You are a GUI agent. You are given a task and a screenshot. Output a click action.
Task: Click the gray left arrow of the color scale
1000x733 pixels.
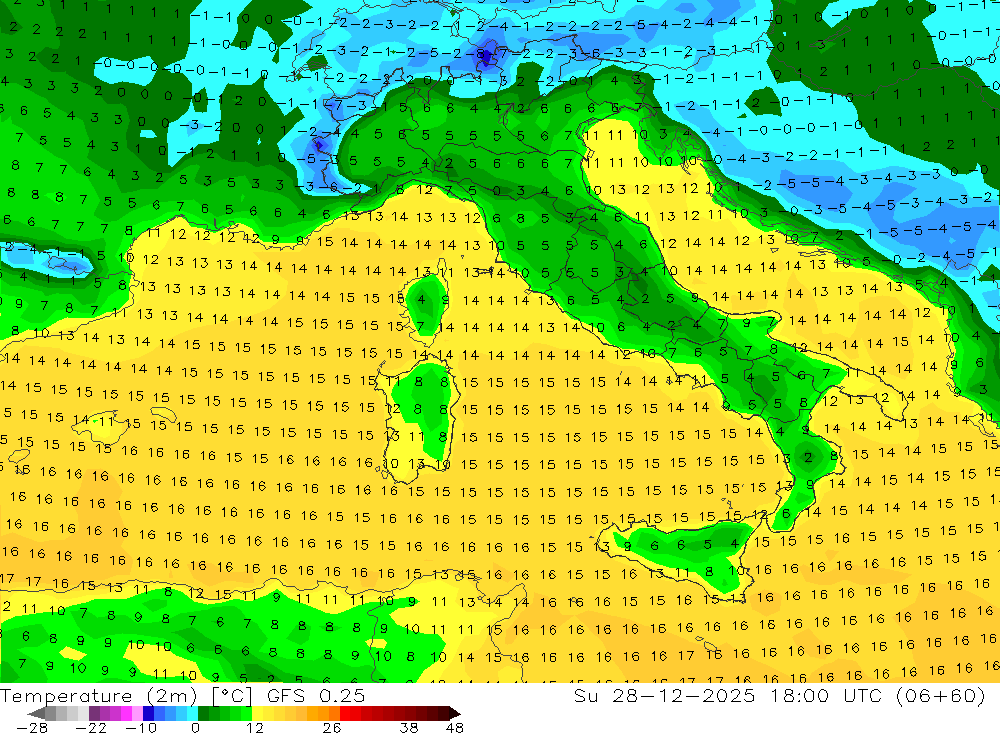[36, 713]
